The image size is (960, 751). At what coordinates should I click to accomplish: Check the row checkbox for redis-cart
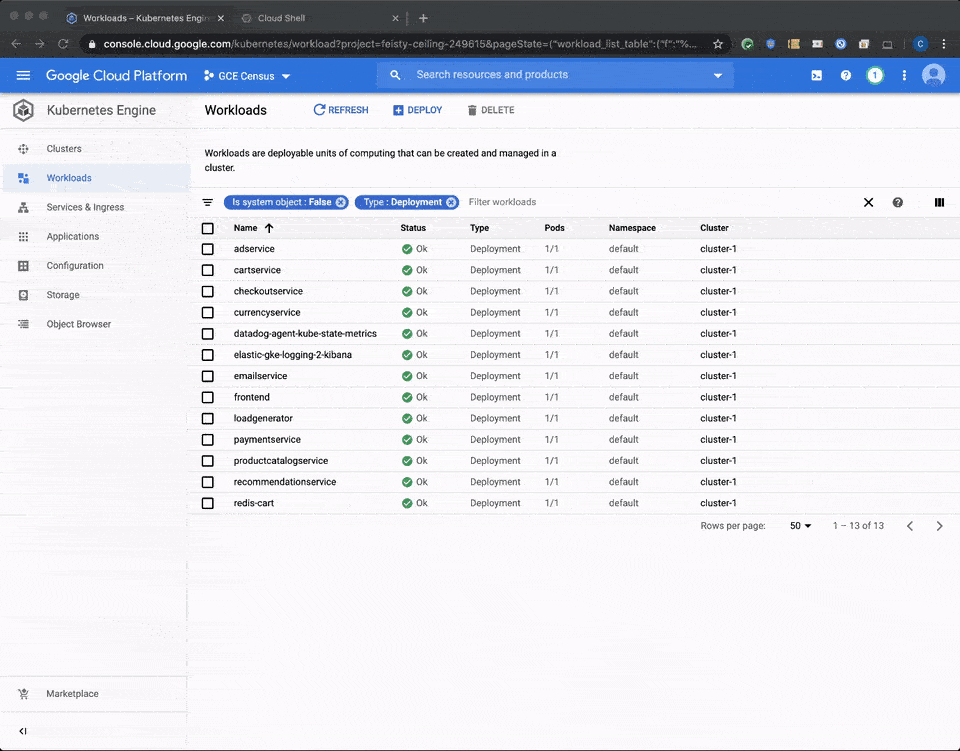[207, 502]
